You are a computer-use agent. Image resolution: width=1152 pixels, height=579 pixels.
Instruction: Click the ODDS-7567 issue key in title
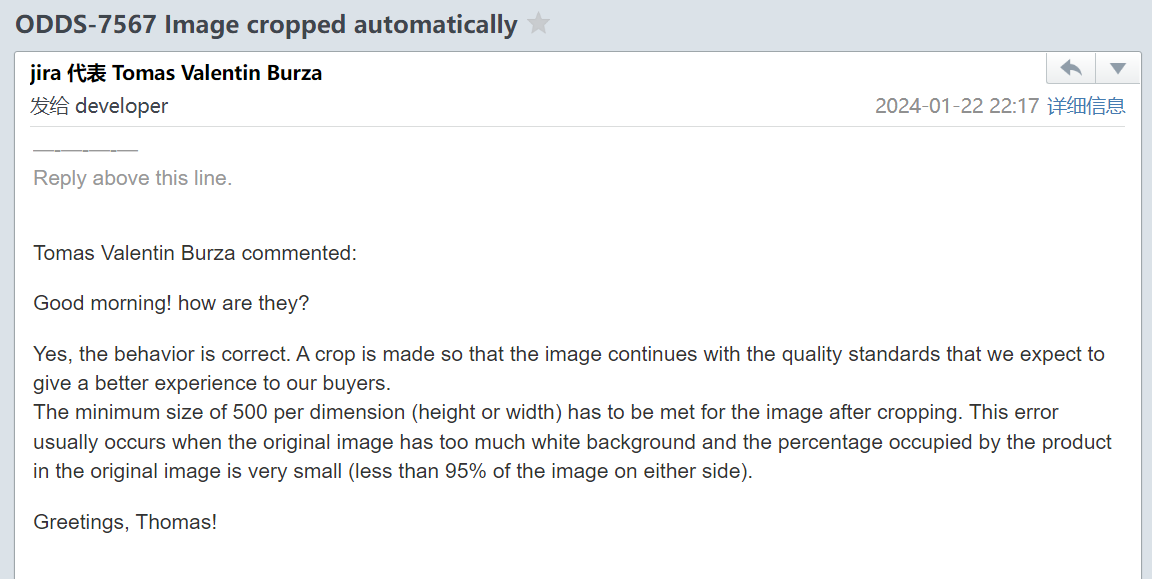[x=86, y=24]
